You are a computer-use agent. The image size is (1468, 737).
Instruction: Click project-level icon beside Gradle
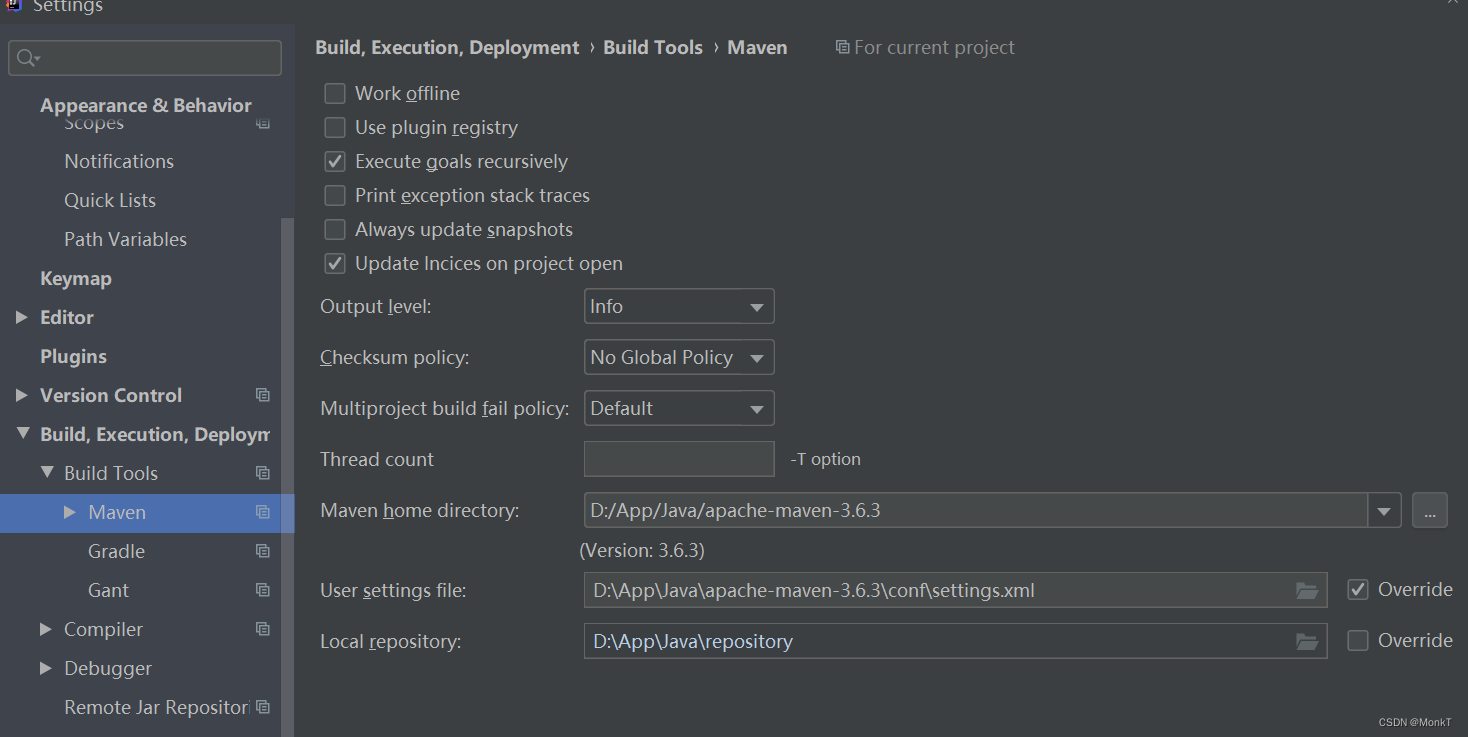(x=263, y=551)
